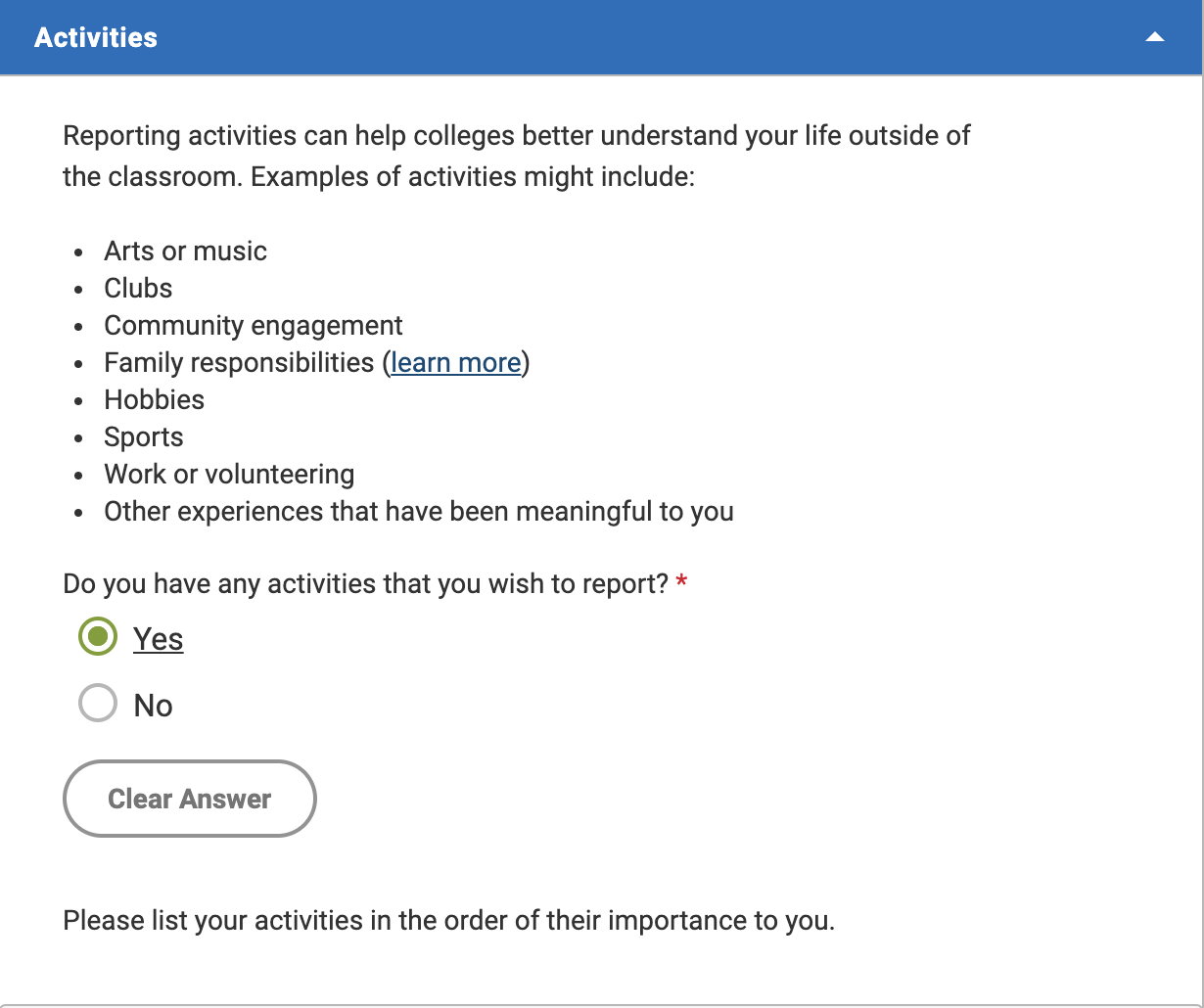Click the Work or volunteering list item
1204x1008 pixels.
pos(229,474)
